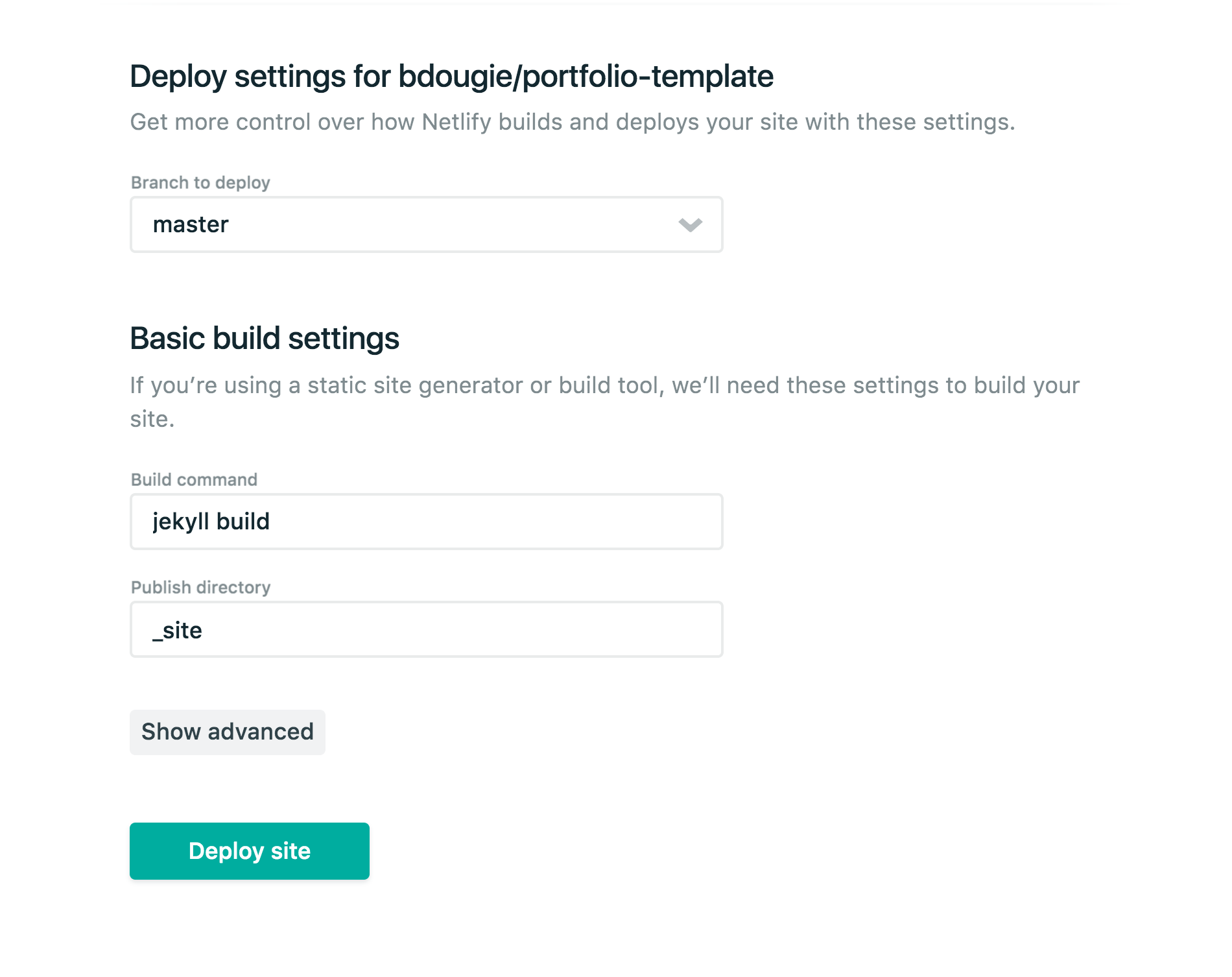Click the Deploy settings page title
The image size is (1232, 977).
click(x=452, y=76)
